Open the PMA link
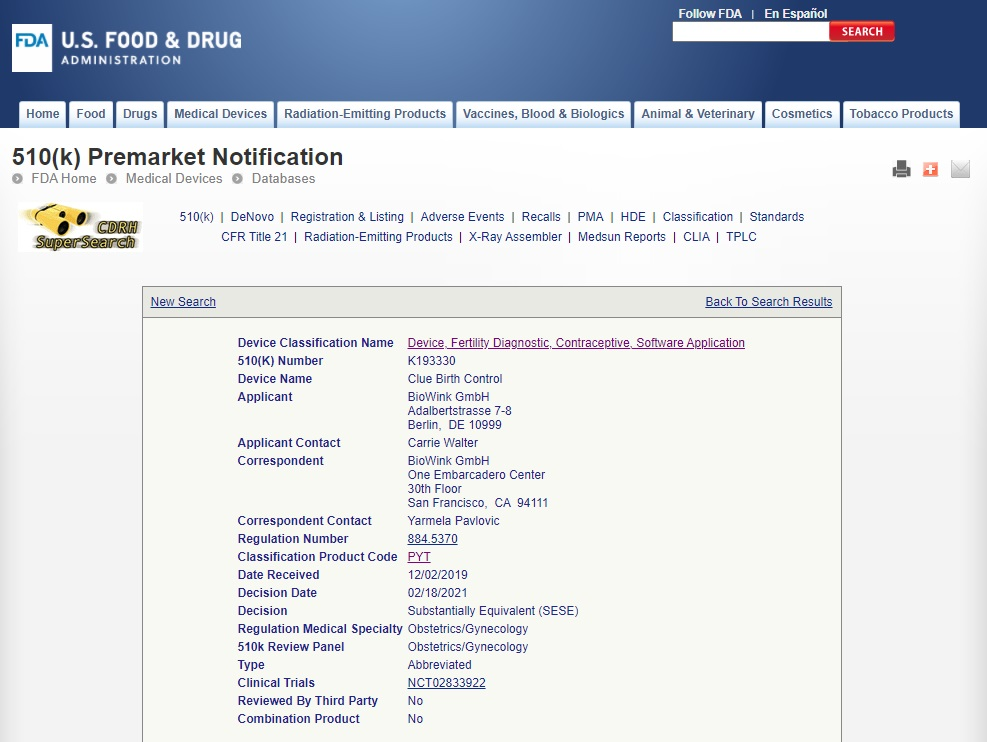Image resolution: width=987 pixels, height=742 pixels. coord(590,217)
